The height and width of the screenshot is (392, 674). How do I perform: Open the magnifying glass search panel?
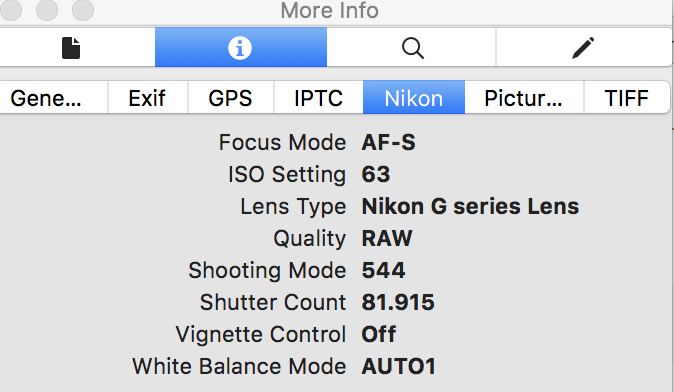point(412,47)
